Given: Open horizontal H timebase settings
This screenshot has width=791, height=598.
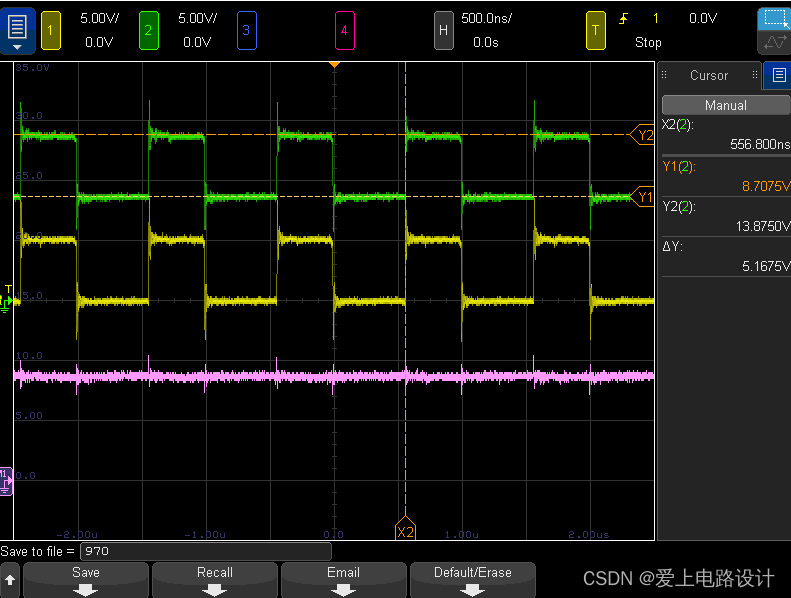Looking at the screenshot, I should point(443,31).
